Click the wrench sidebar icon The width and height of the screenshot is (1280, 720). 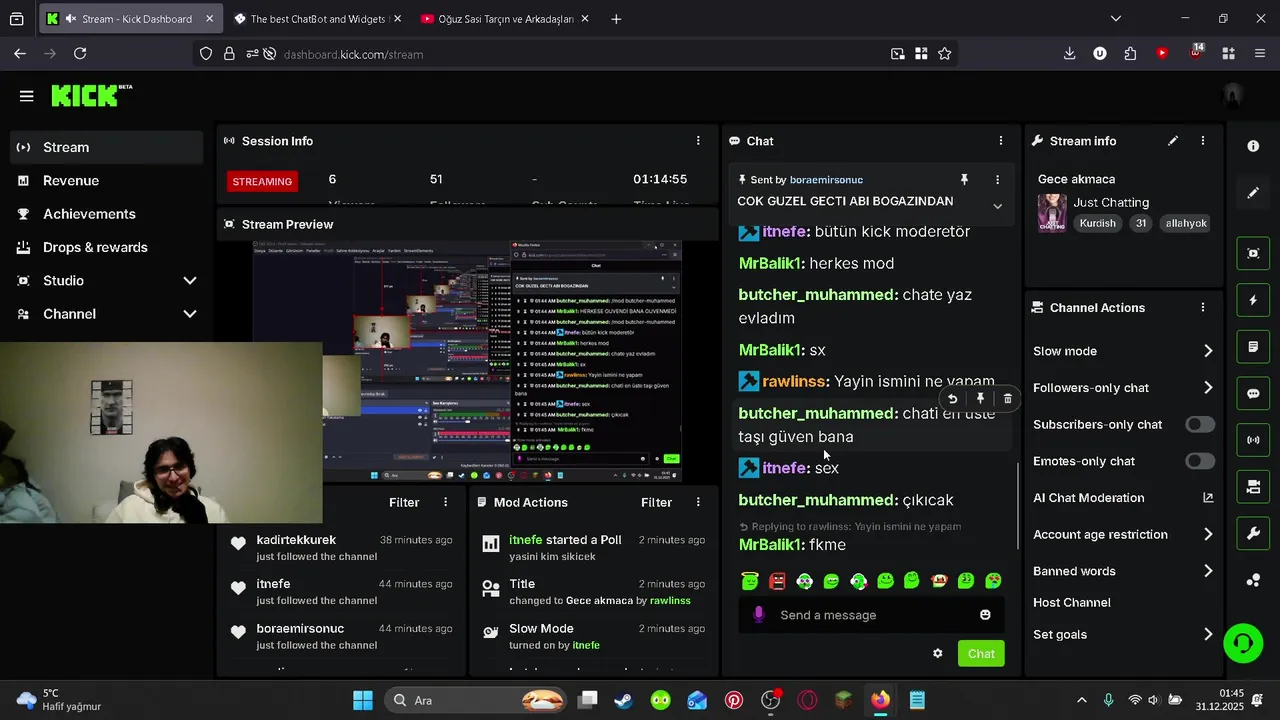point(1253,534)
